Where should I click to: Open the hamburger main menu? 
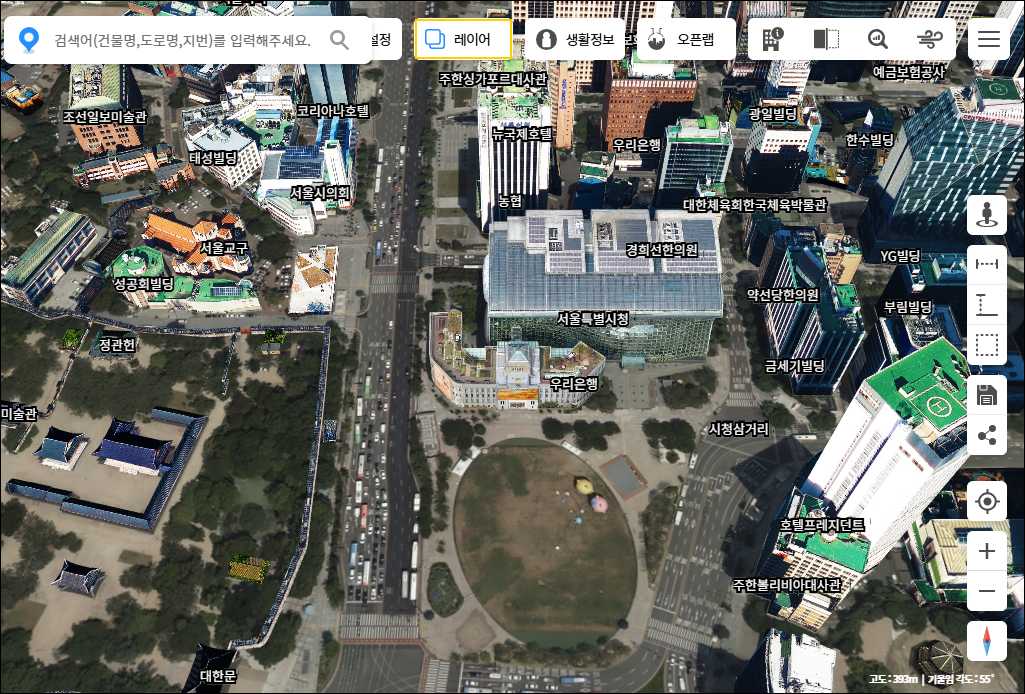[x=989, y=39]
